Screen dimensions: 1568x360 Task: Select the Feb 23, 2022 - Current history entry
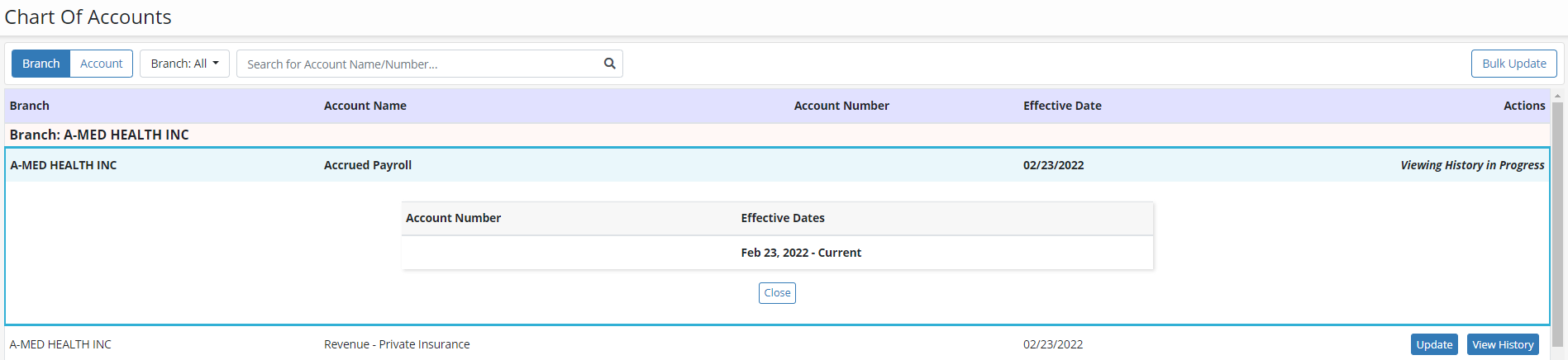click(x=801, y=253)
